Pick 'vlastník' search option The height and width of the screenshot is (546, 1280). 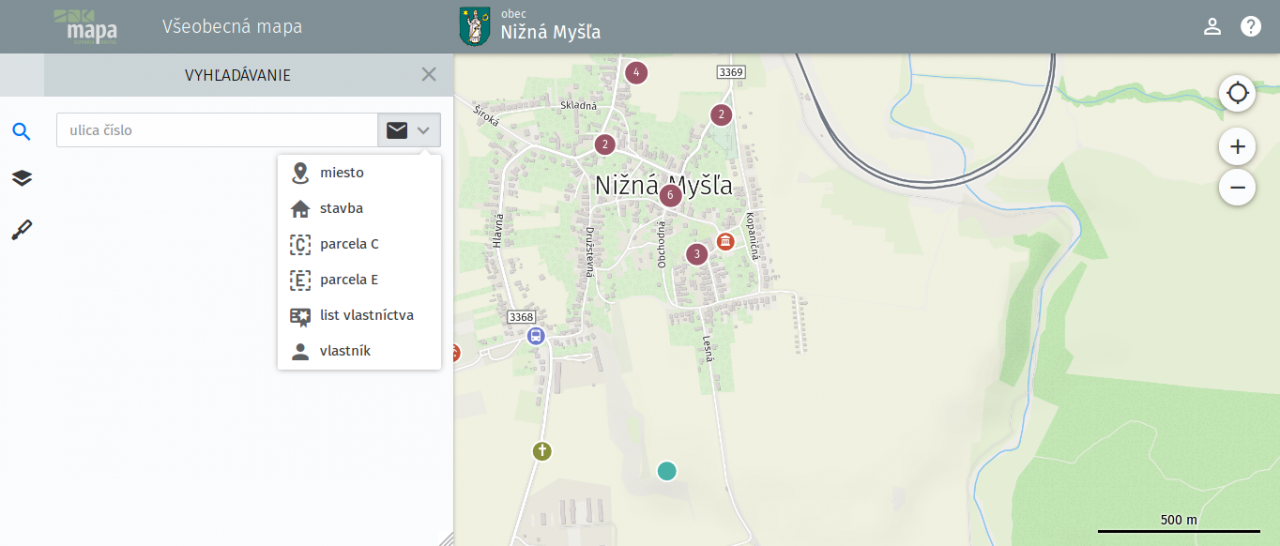(345, 351)
